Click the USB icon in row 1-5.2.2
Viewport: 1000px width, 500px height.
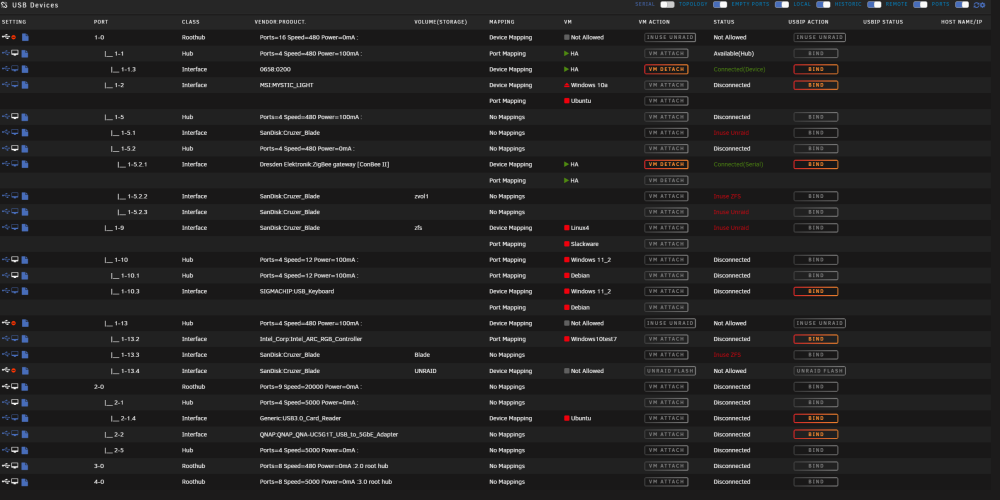pyautogui.click(x=6, y=196)
